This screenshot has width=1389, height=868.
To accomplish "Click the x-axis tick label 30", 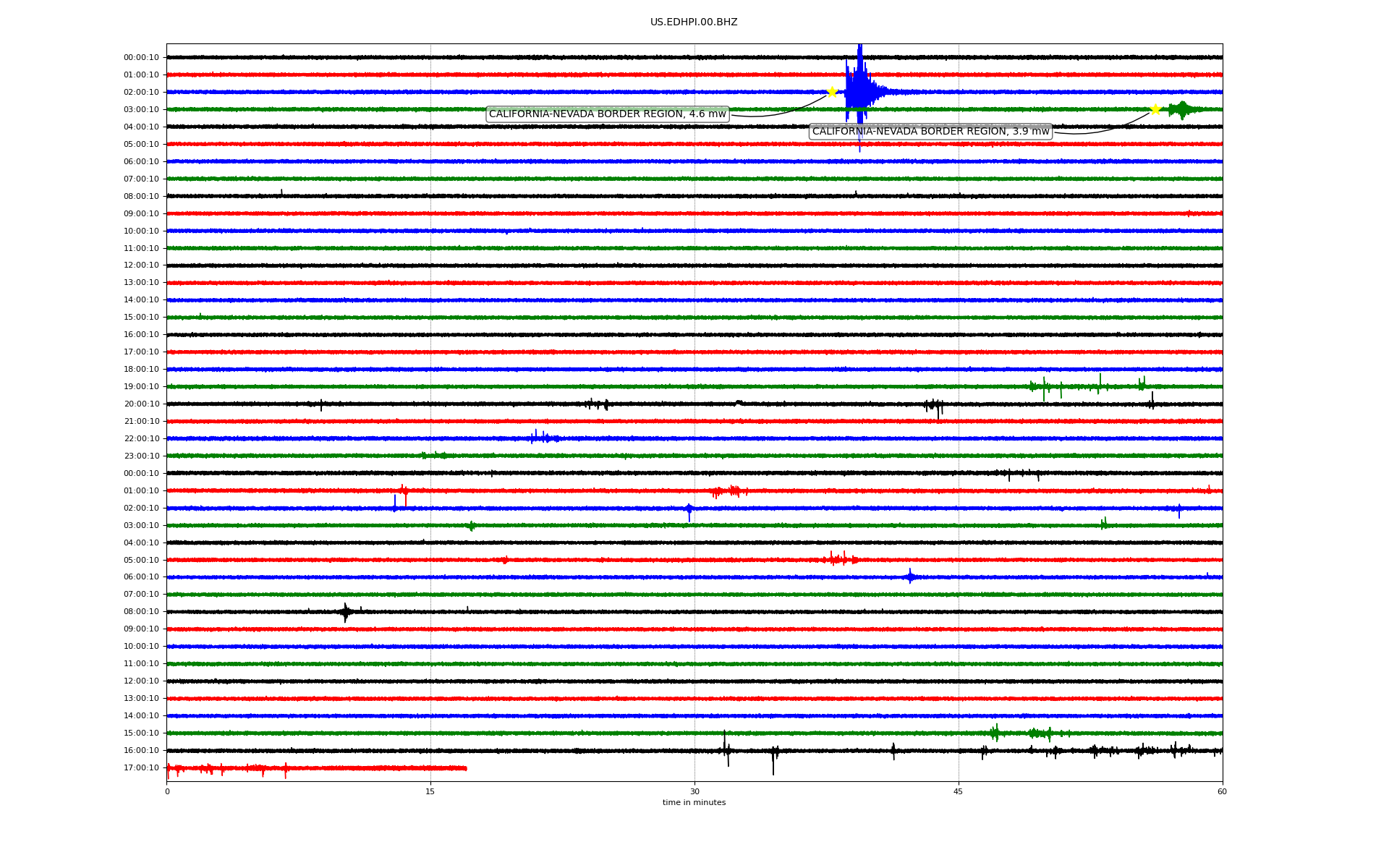I will pos(694,792).
